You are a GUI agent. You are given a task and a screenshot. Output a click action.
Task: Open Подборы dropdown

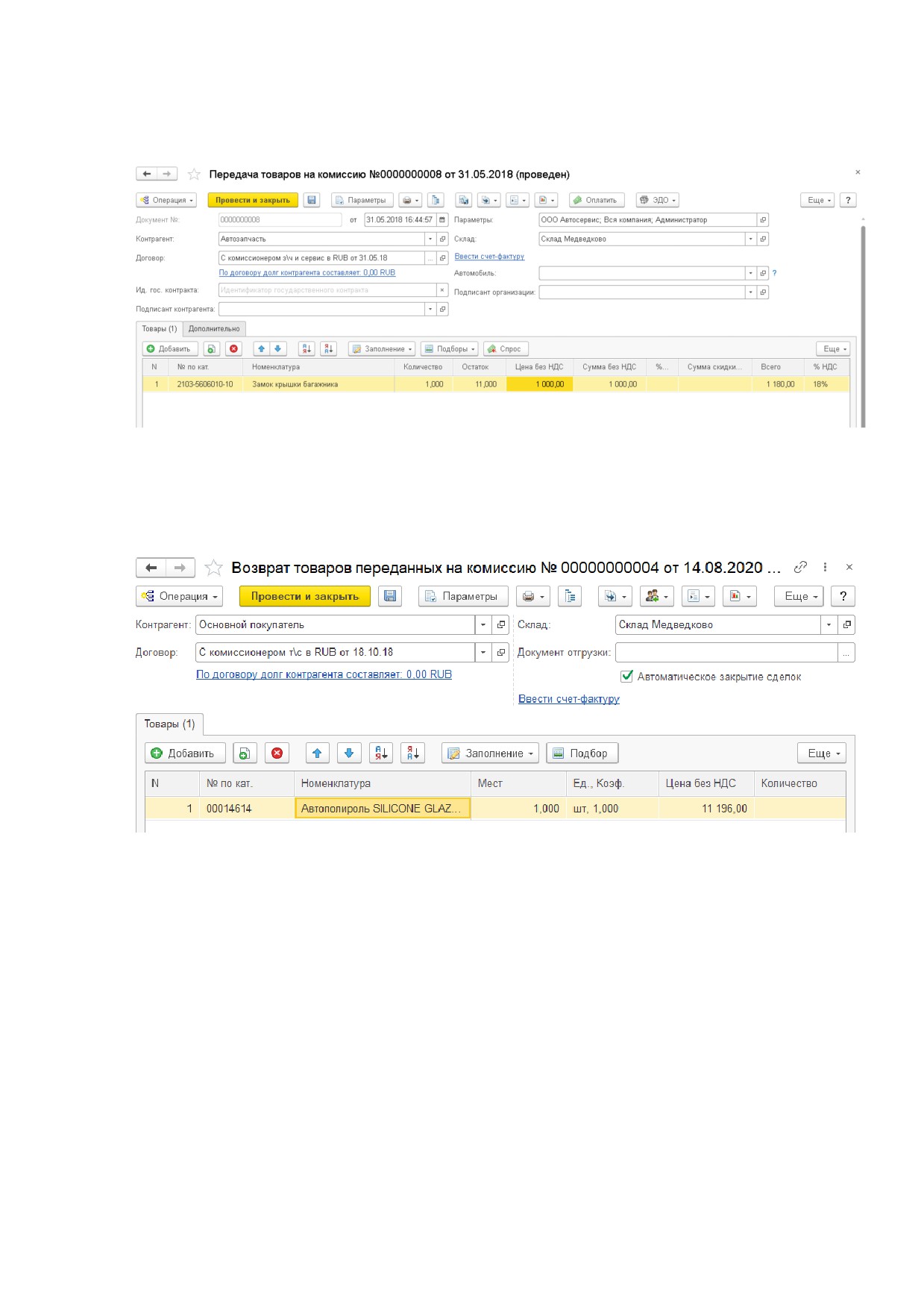click(449, 348)
